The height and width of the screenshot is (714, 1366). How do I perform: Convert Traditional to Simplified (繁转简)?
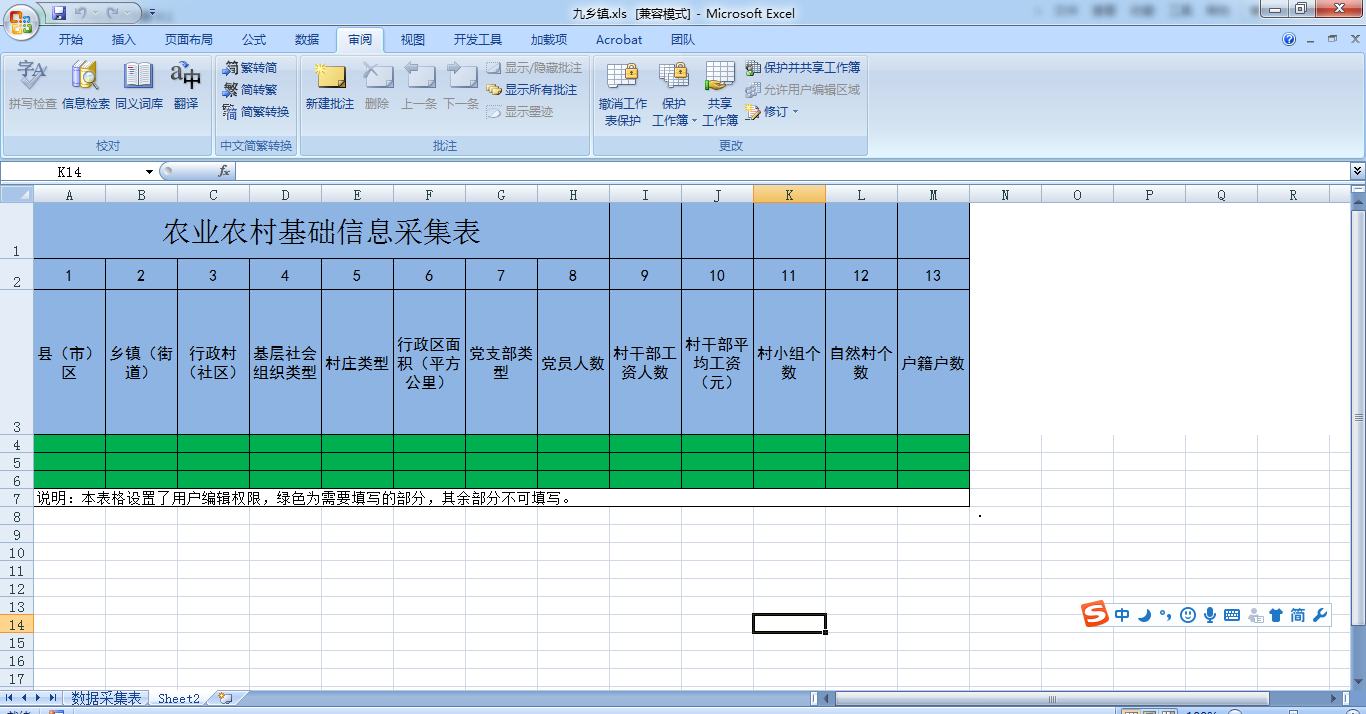click(x=250, y=67)
